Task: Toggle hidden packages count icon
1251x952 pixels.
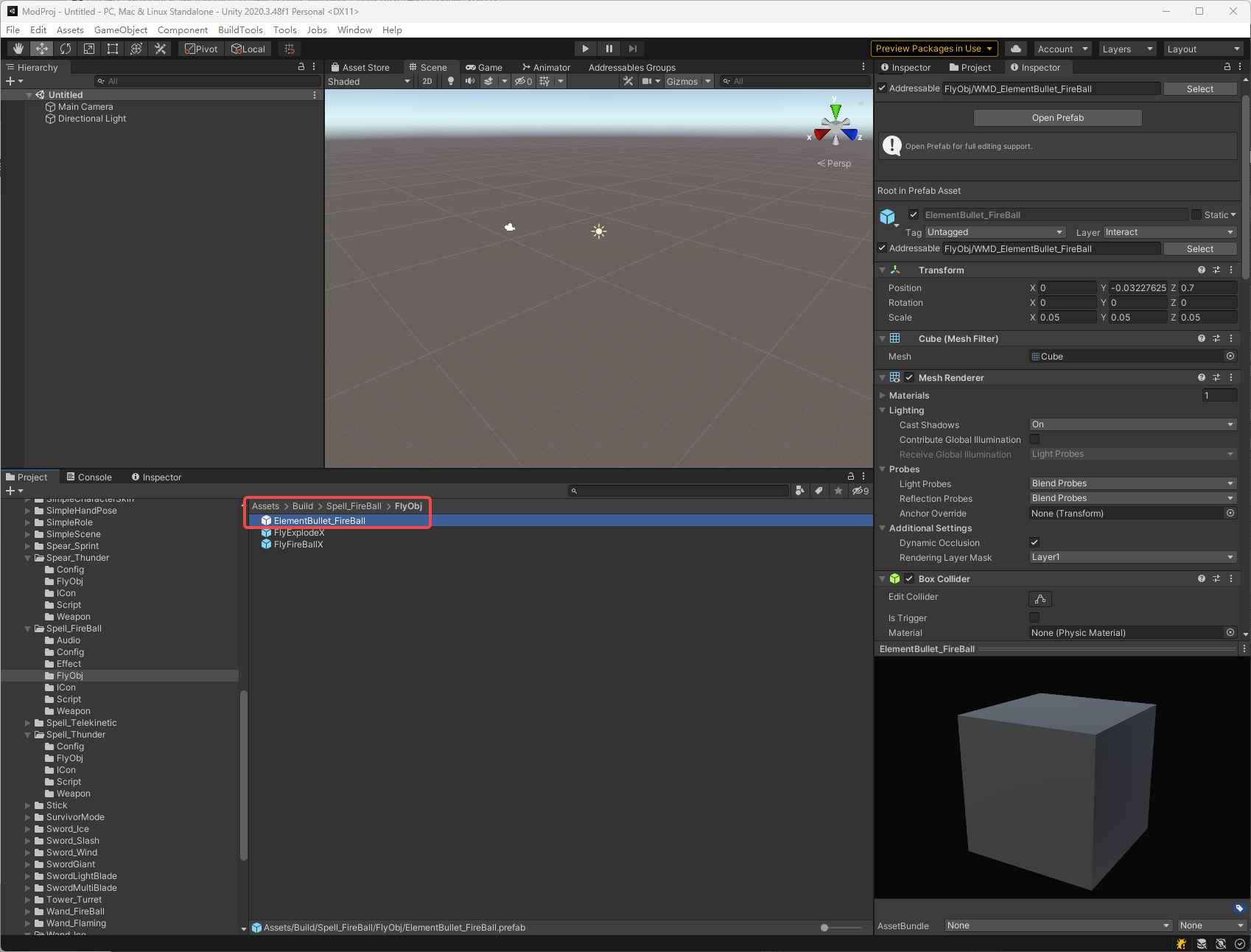Action: pos(861,491)
